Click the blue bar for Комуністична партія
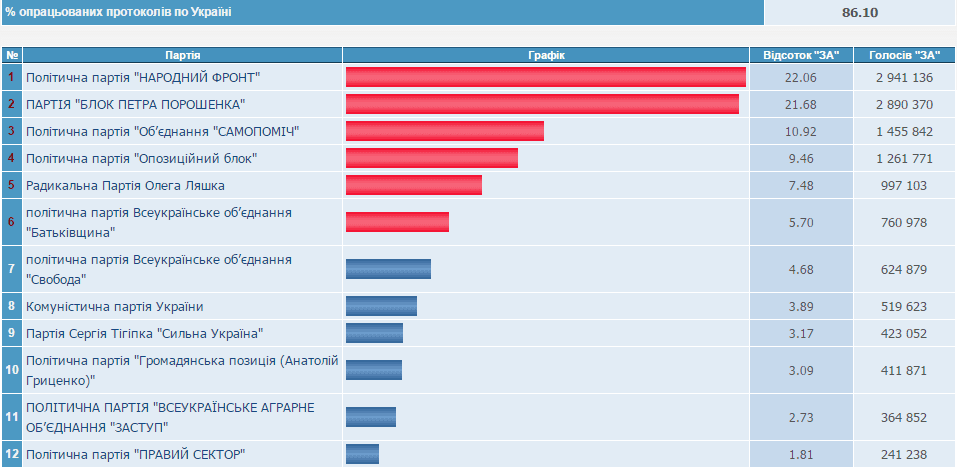This screenshot has width=957, height=467. (381, 306)
